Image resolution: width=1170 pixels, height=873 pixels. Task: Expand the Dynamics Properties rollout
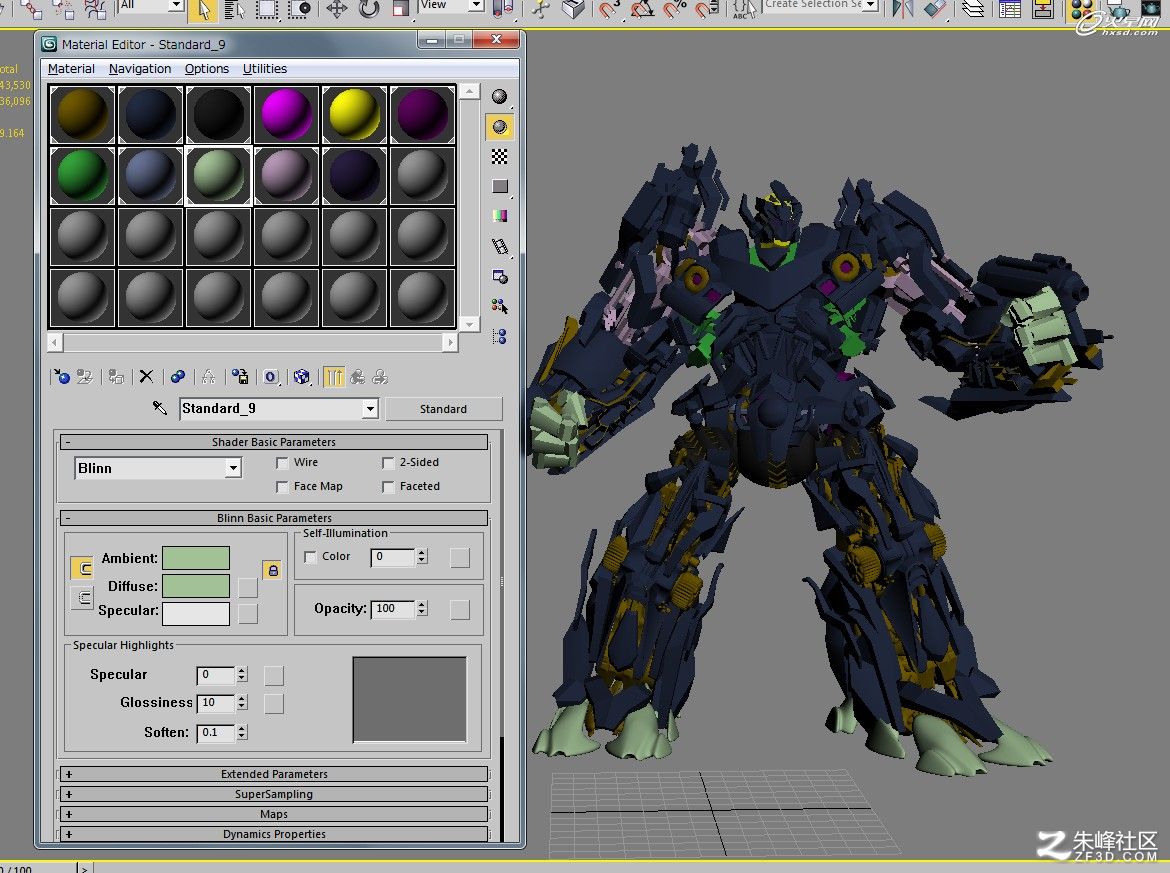tap(274, 834)
